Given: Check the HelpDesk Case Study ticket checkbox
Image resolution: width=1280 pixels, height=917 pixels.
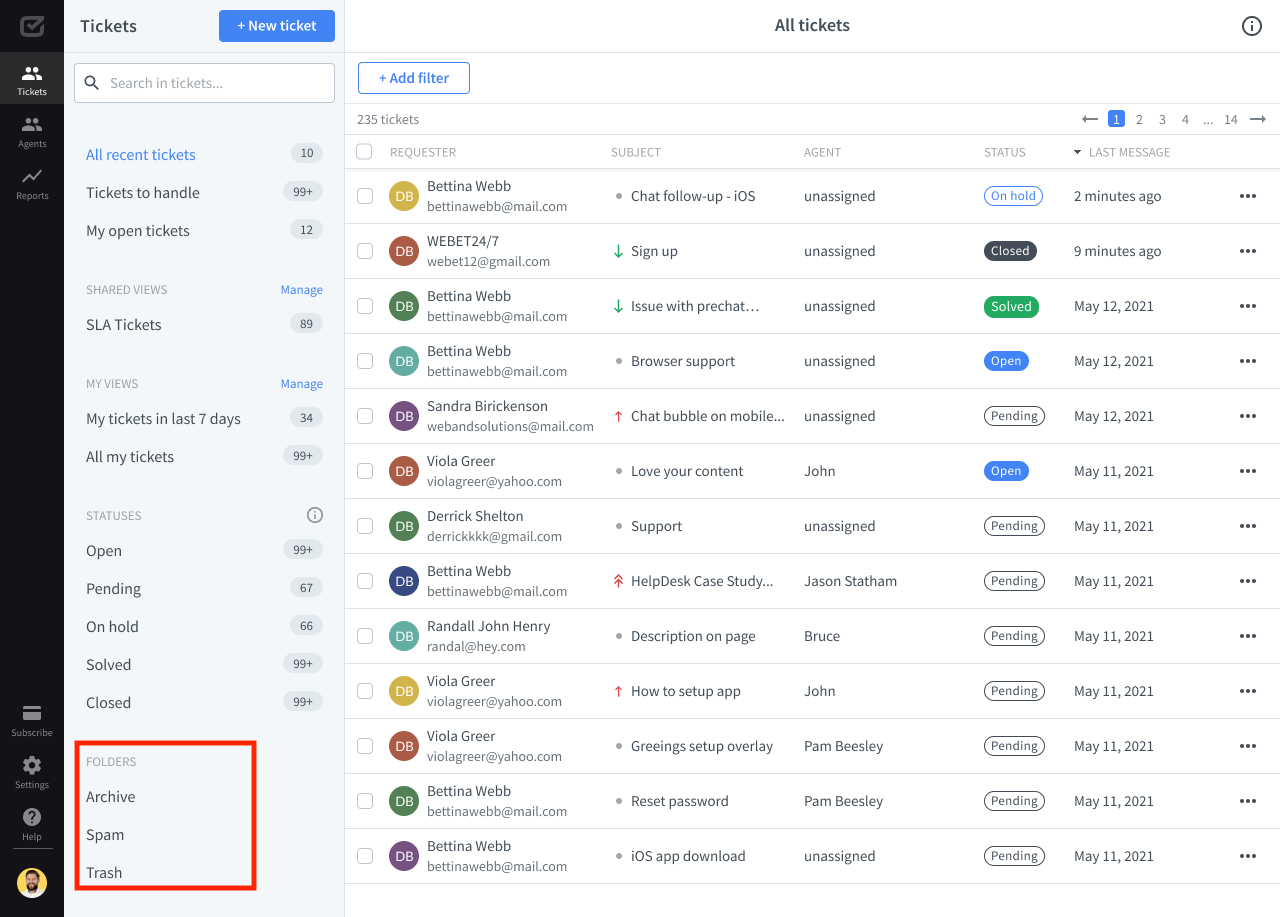Looking at the screenshot, I should pos(365,581).
